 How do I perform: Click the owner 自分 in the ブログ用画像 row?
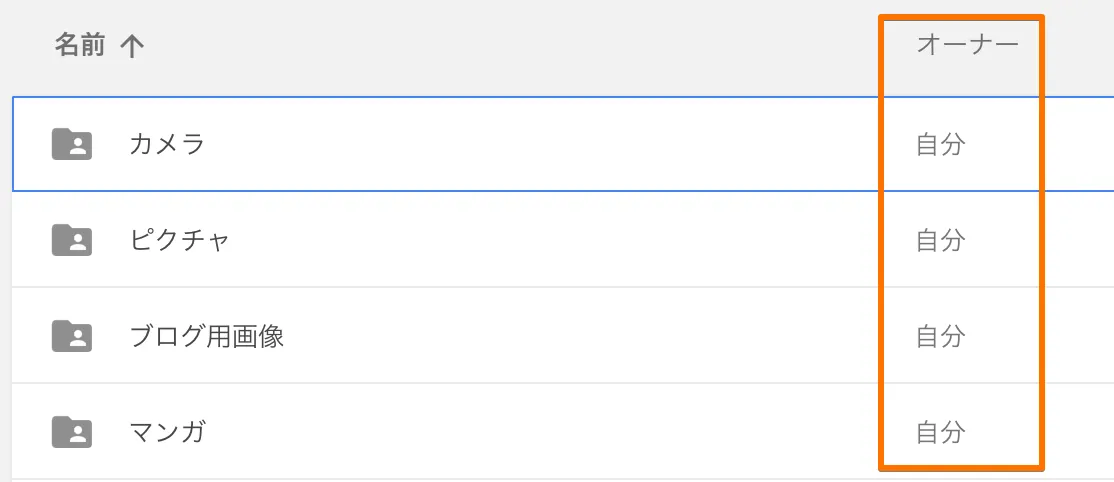[941, 336]
